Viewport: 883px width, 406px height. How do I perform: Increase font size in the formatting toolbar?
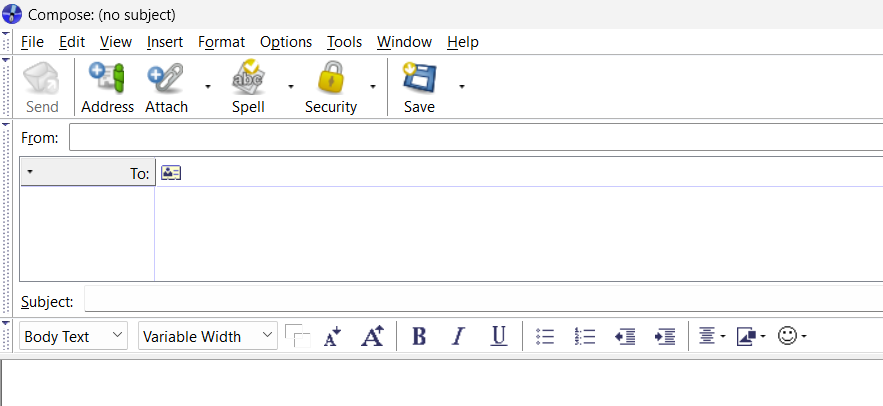372,337
